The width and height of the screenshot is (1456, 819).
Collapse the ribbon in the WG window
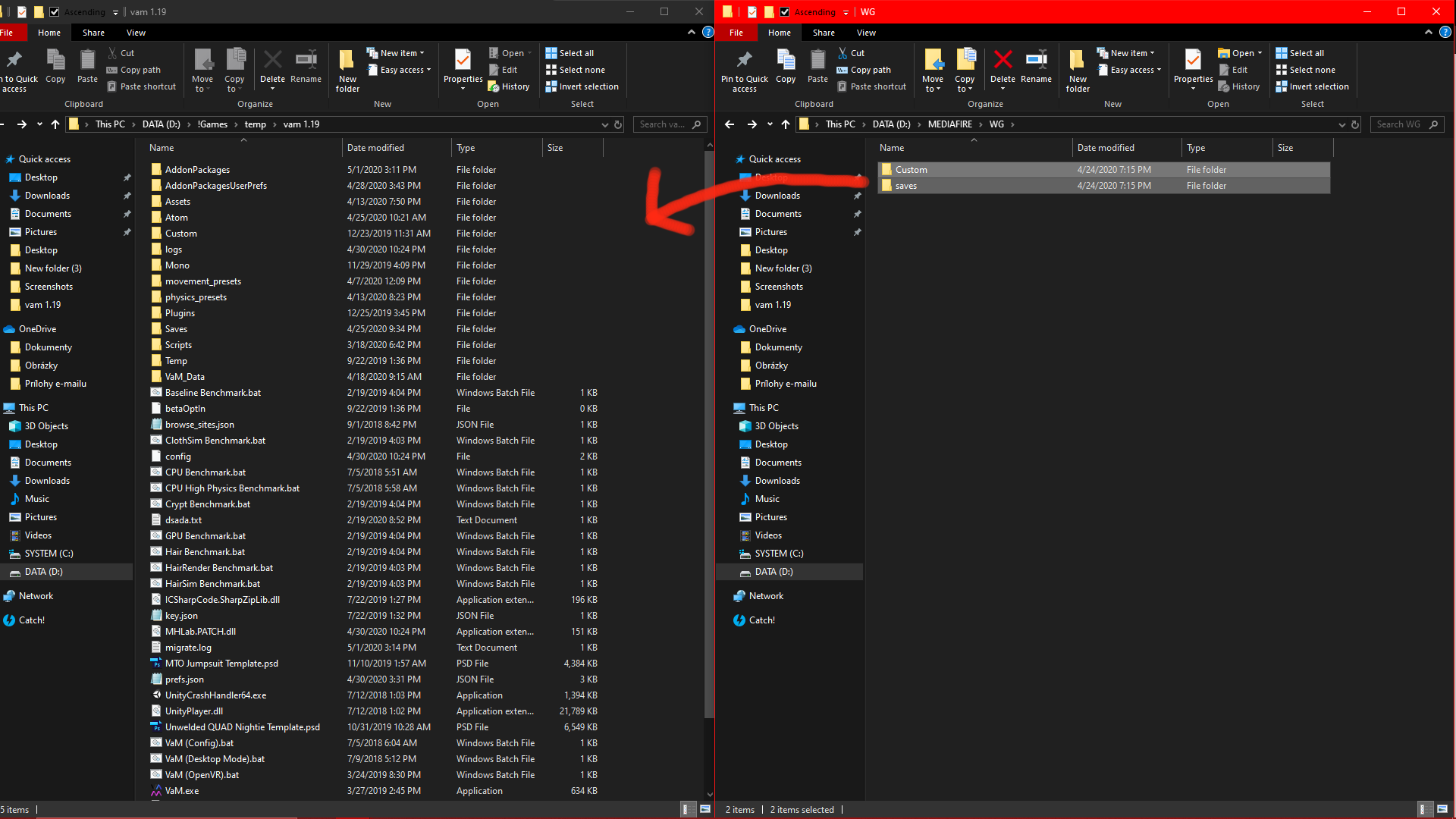1429,32
